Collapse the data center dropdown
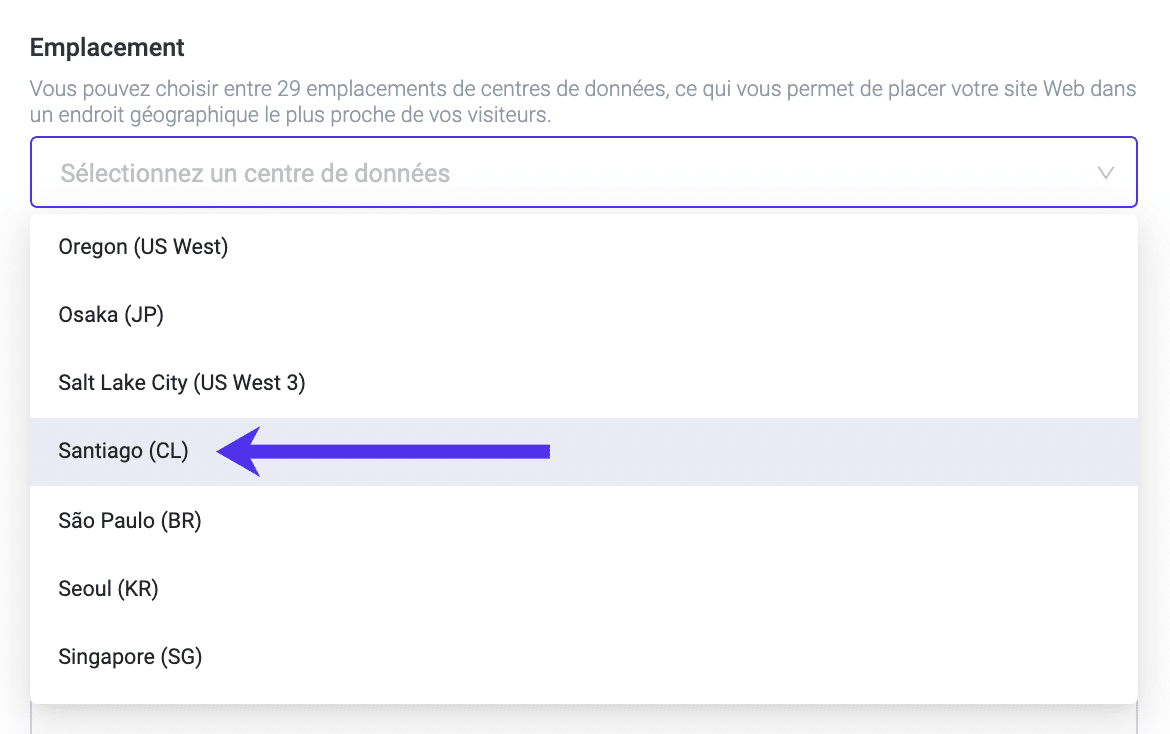The height and width of the screenshot is (734, 1170). [1105, 173]
